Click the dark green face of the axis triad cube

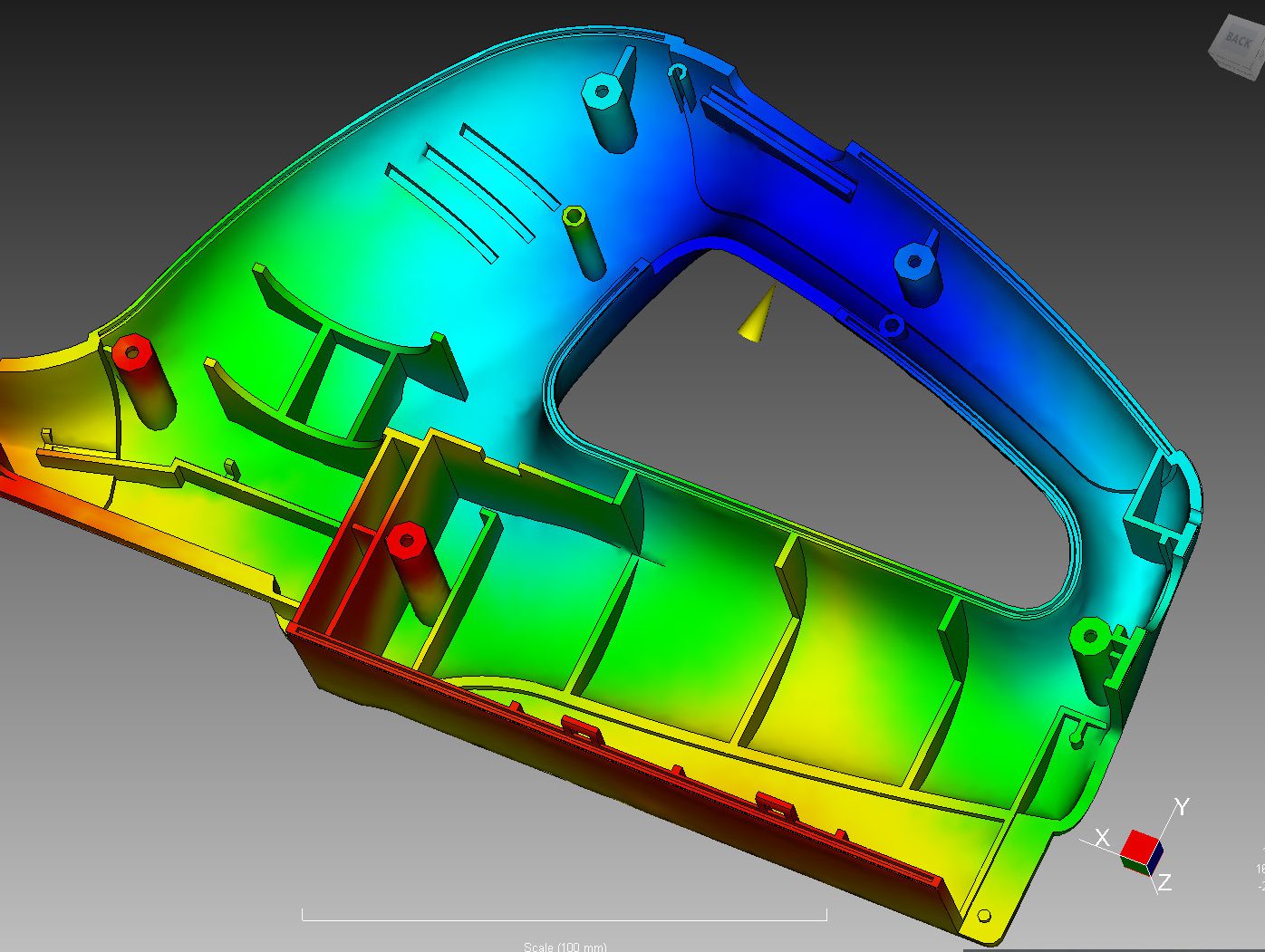coord(1134,863)
